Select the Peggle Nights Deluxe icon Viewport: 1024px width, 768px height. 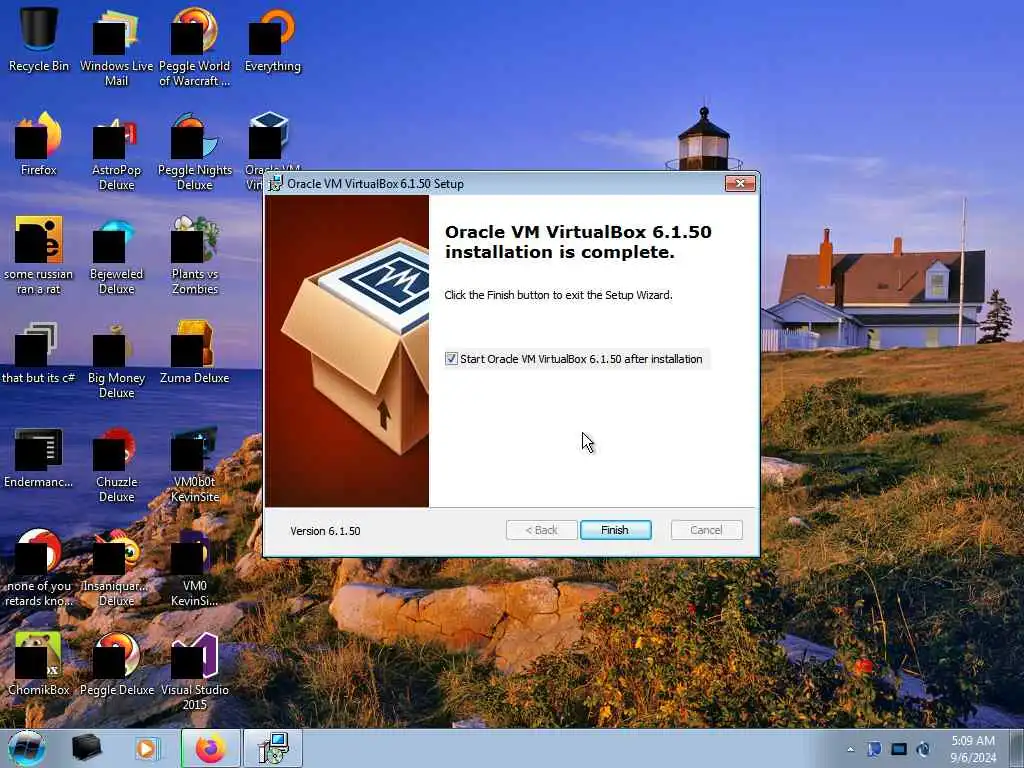pos(195,152)
